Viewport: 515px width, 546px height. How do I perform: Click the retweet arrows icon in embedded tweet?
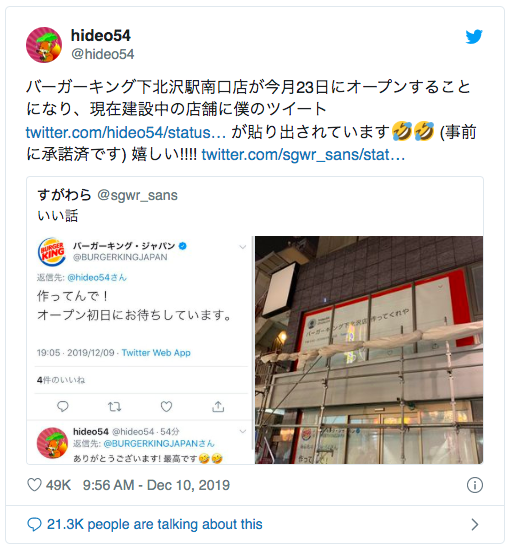pos(114,406)
